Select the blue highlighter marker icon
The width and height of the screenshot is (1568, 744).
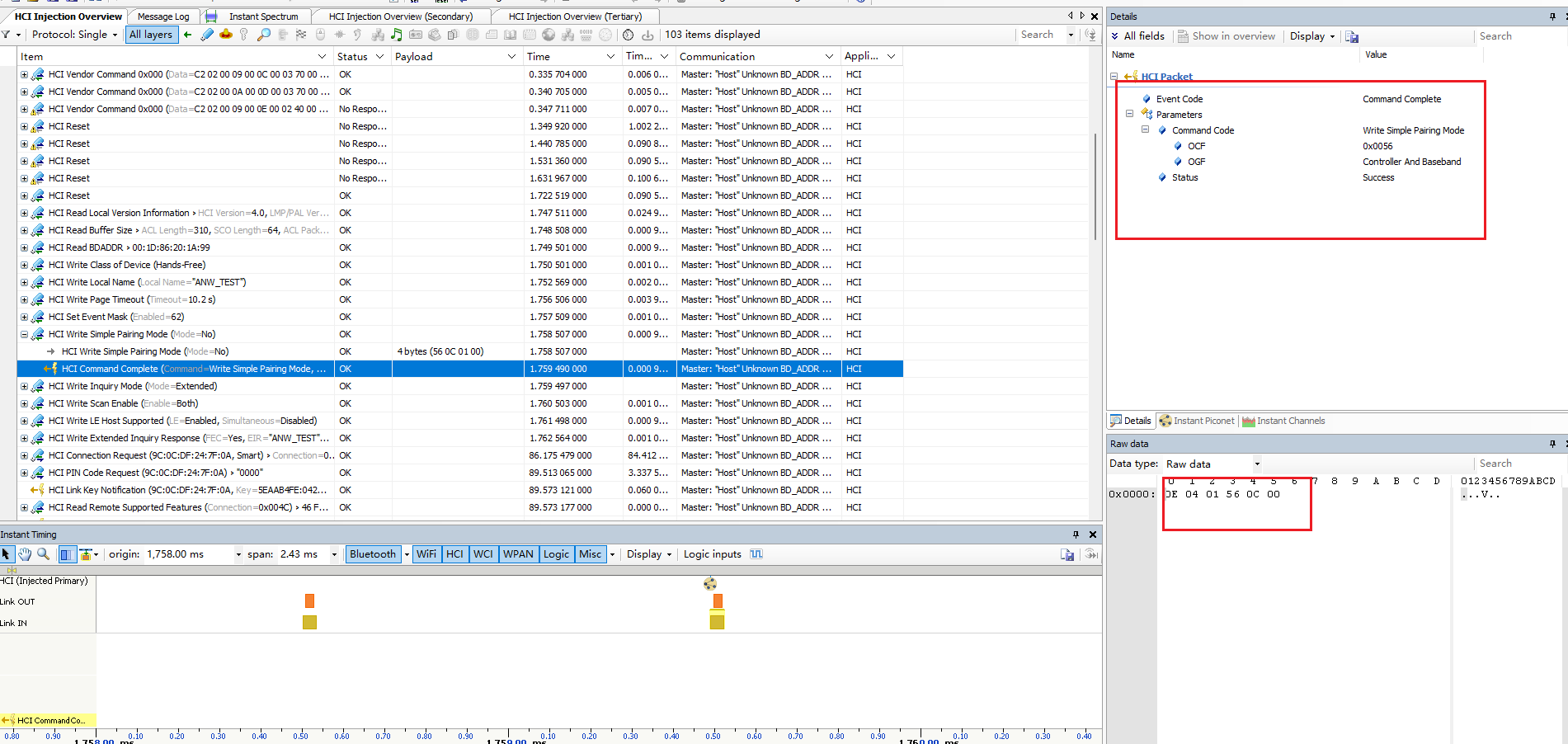pos(206,35)
